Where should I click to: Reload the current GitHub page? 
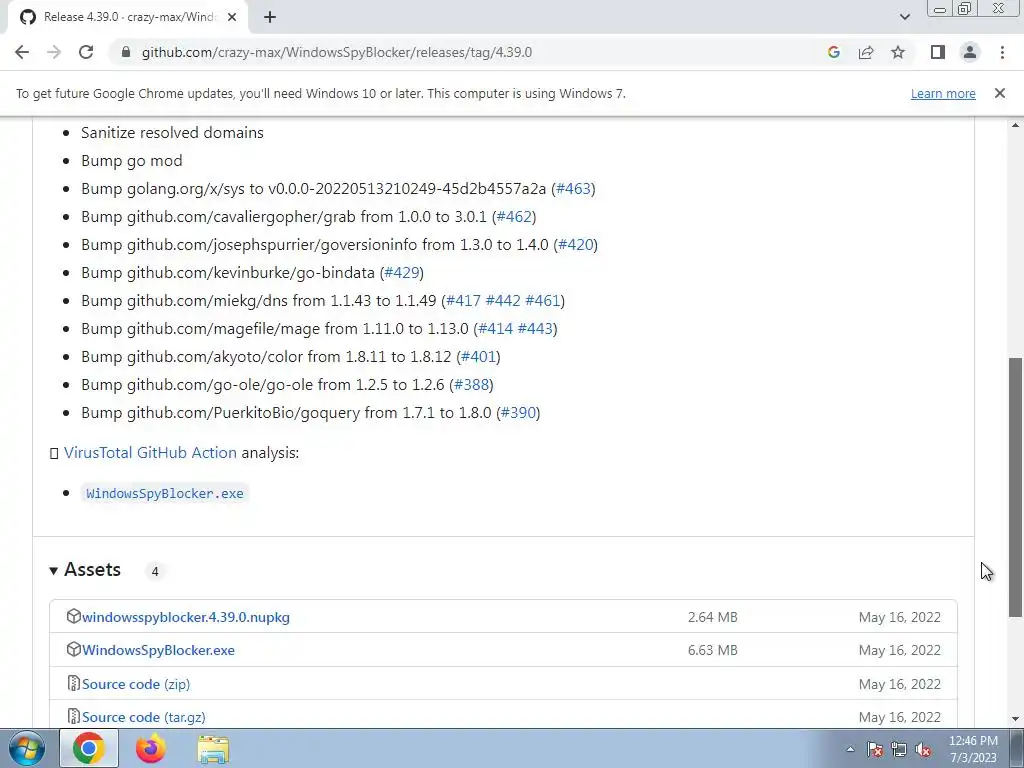pyautogui.click(x=86, y=52)
